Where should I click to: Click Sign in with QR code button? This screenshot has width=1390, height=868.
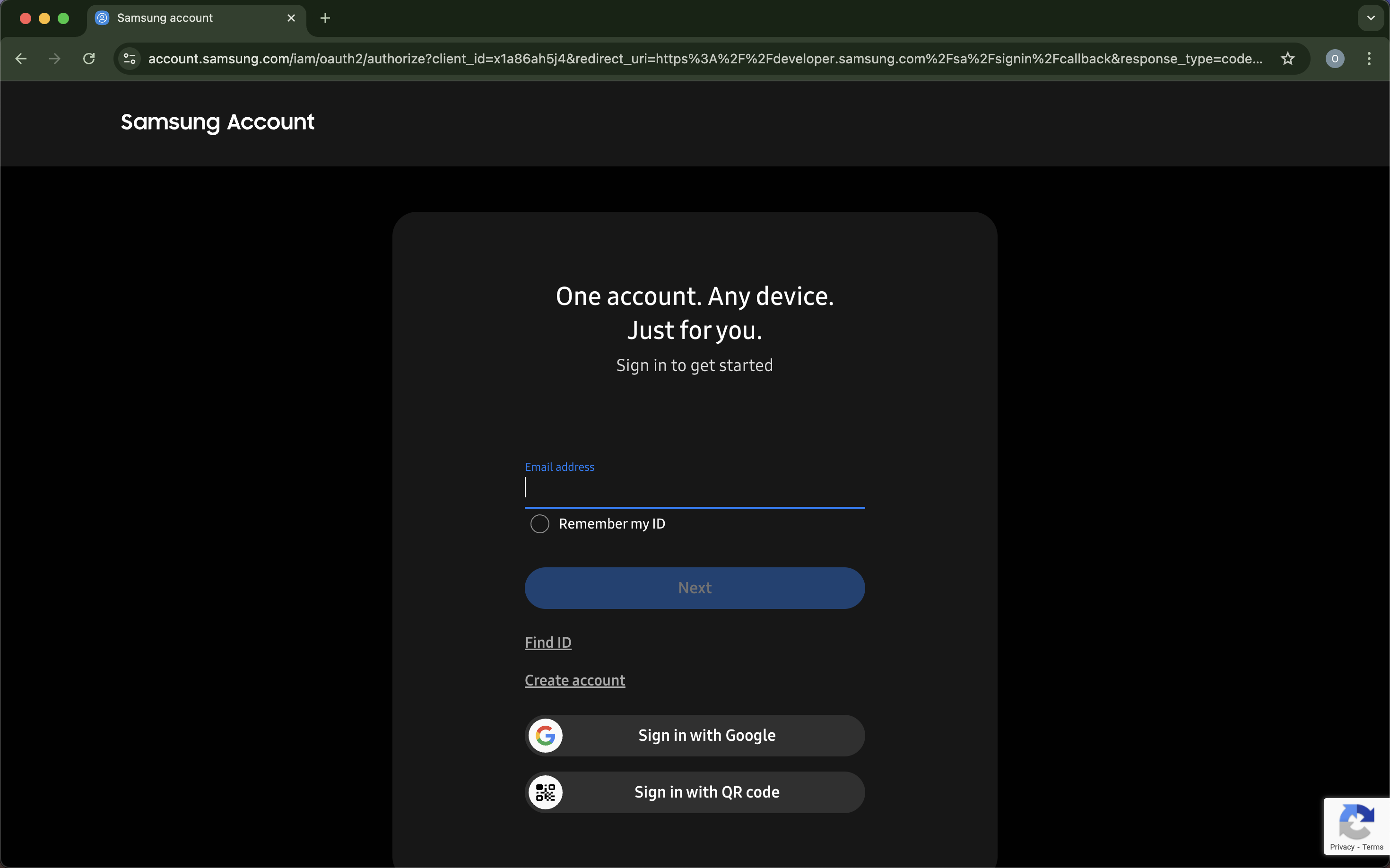pyautogui.click(x=695, y=792)
